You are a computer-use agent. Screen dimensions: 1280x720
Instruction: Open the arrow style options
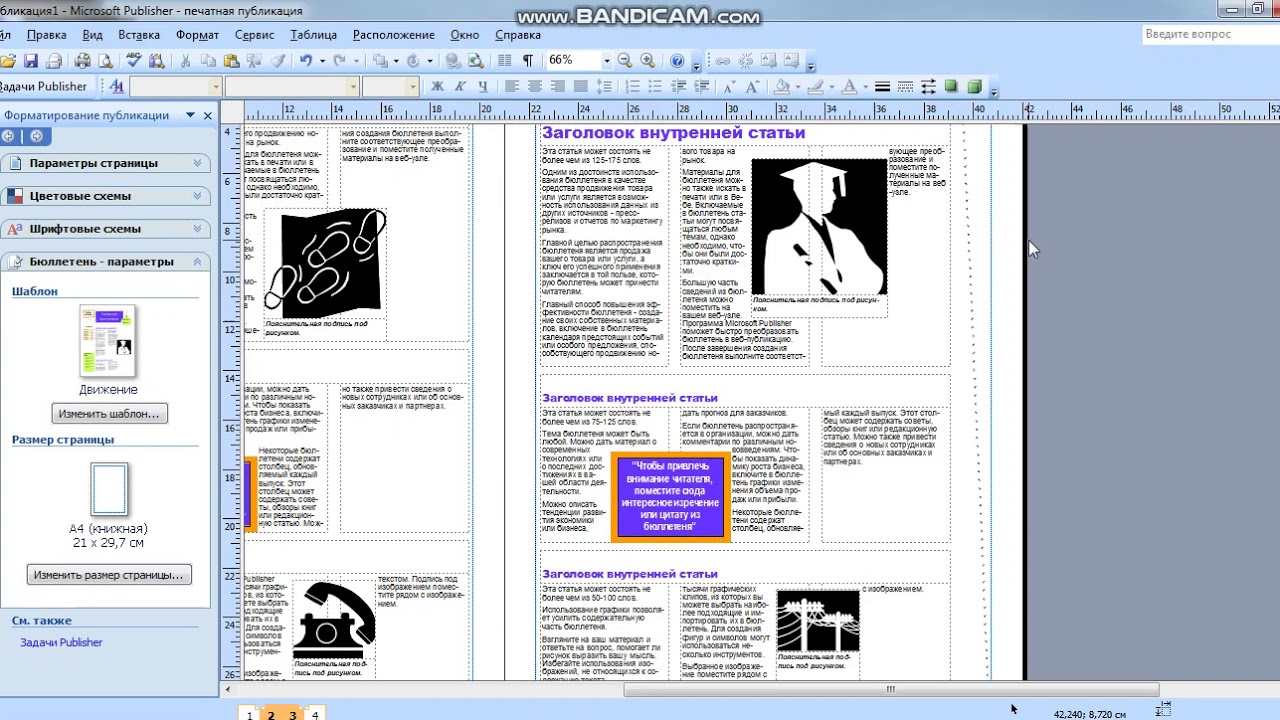click(928, 87)
